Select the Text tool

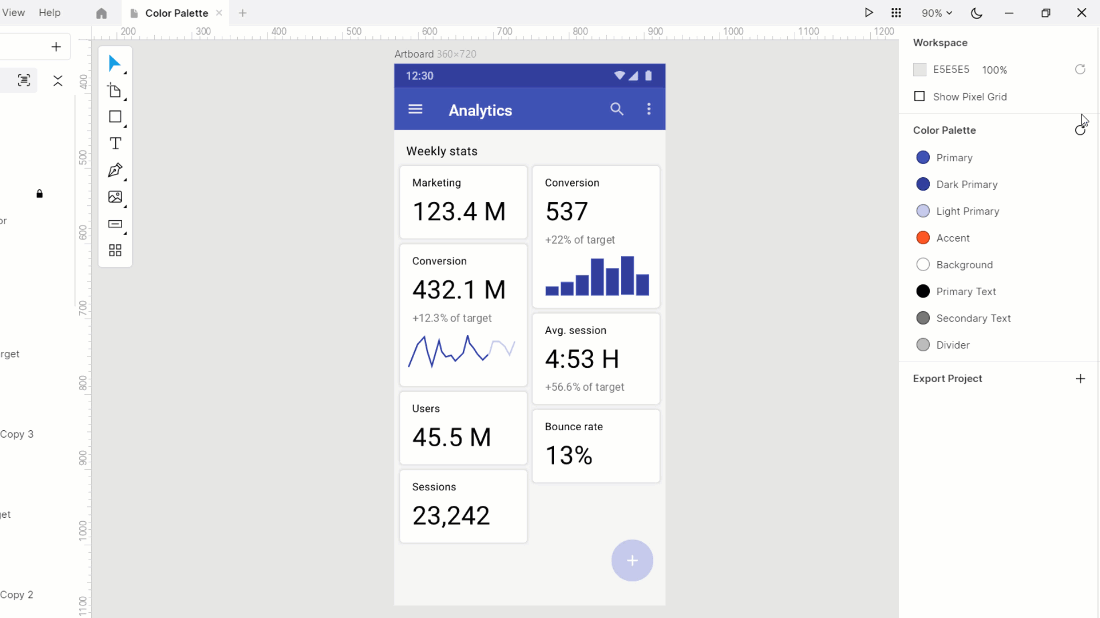tap(115, 143)
